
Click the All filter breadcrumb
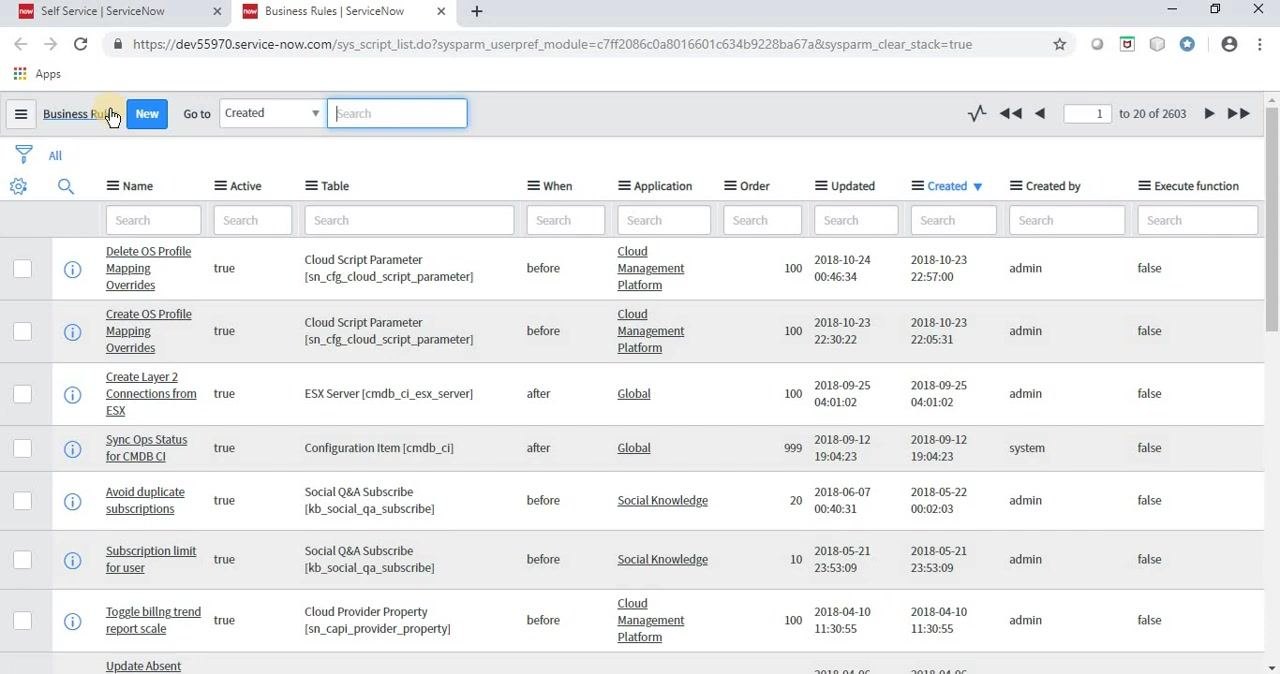[x=55, y=155]
